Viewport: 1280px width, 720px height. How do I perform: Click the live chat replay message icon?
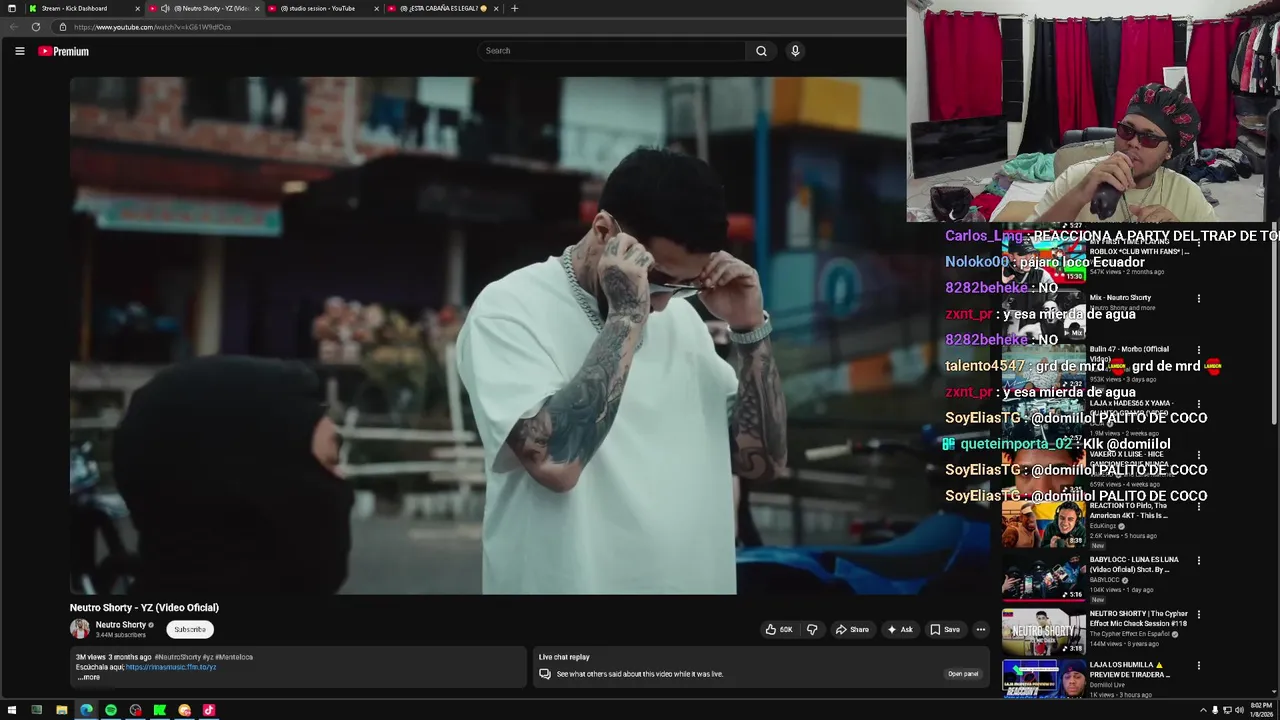coord(545,674)
